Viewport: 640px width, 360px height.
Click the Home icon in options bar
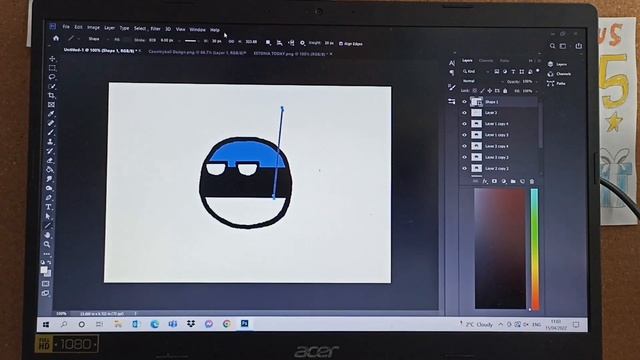56,38
